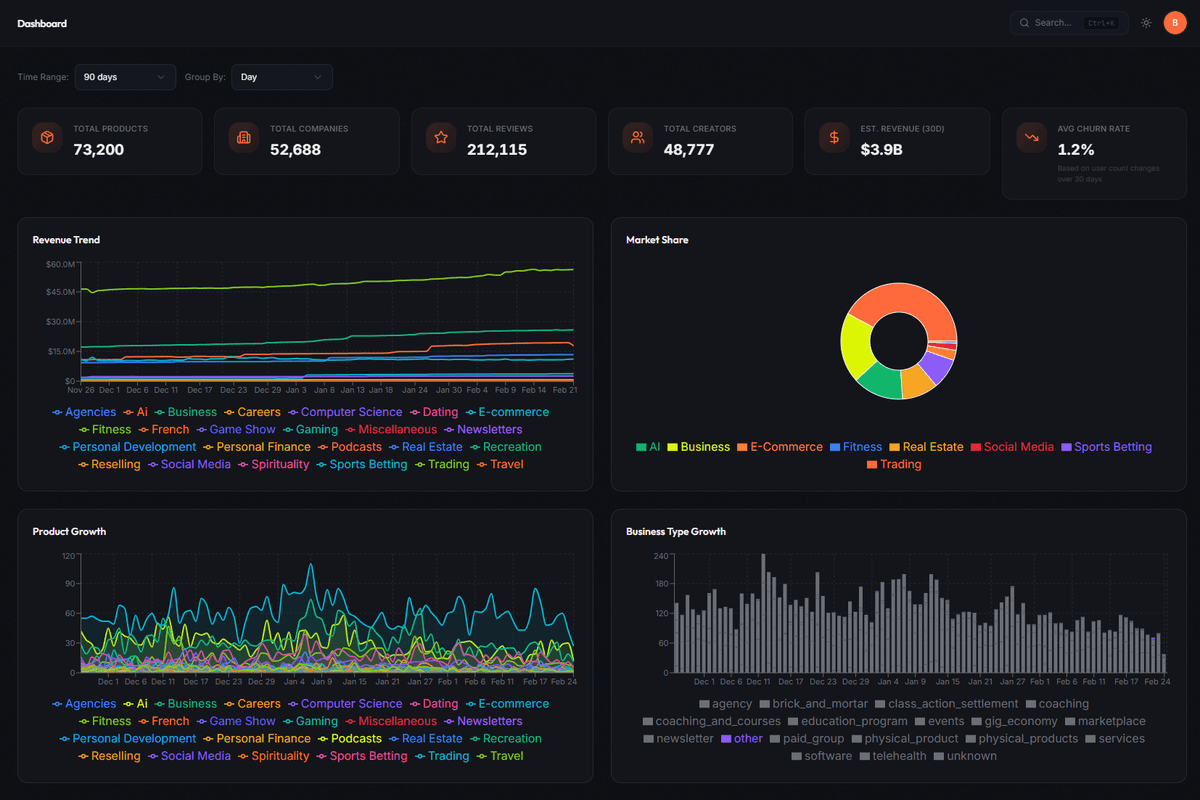Image resolution: width=1200 pixels, height=800 pixels.
Task: Click the Dashboard menu label
Action: point(42,22)
